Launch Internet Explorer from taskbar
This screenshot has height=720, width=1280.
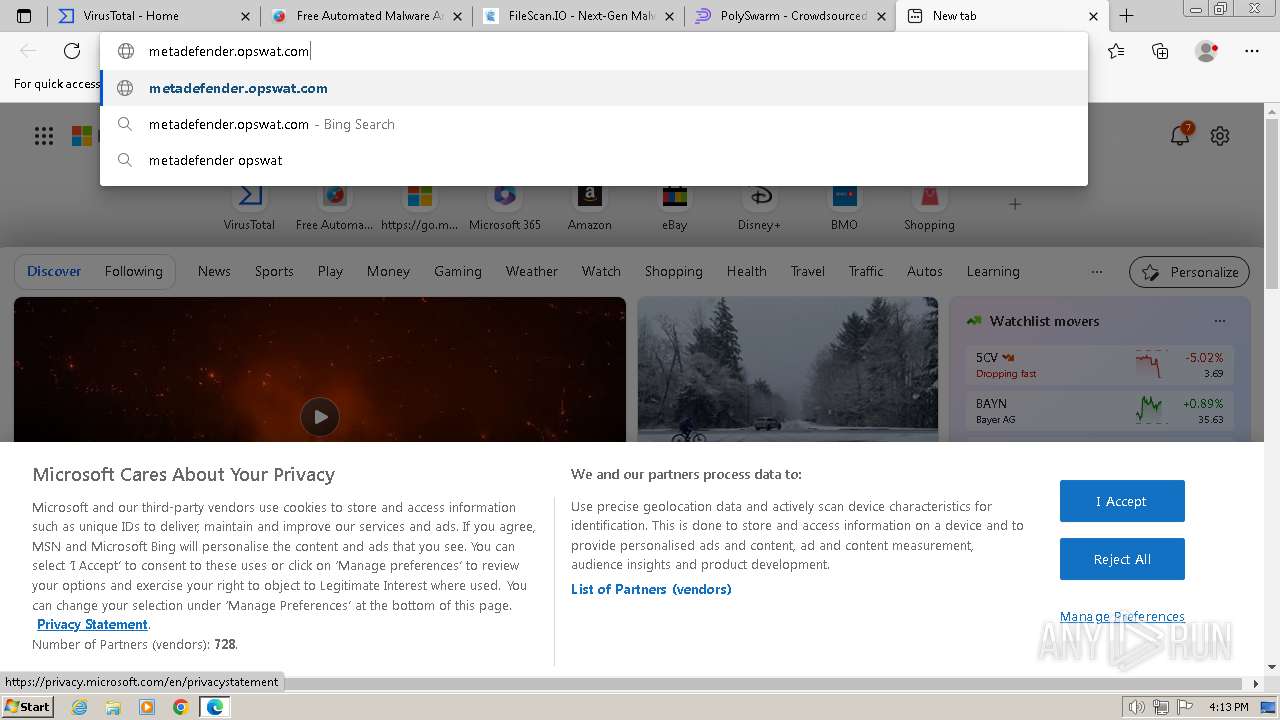[80, 707]
